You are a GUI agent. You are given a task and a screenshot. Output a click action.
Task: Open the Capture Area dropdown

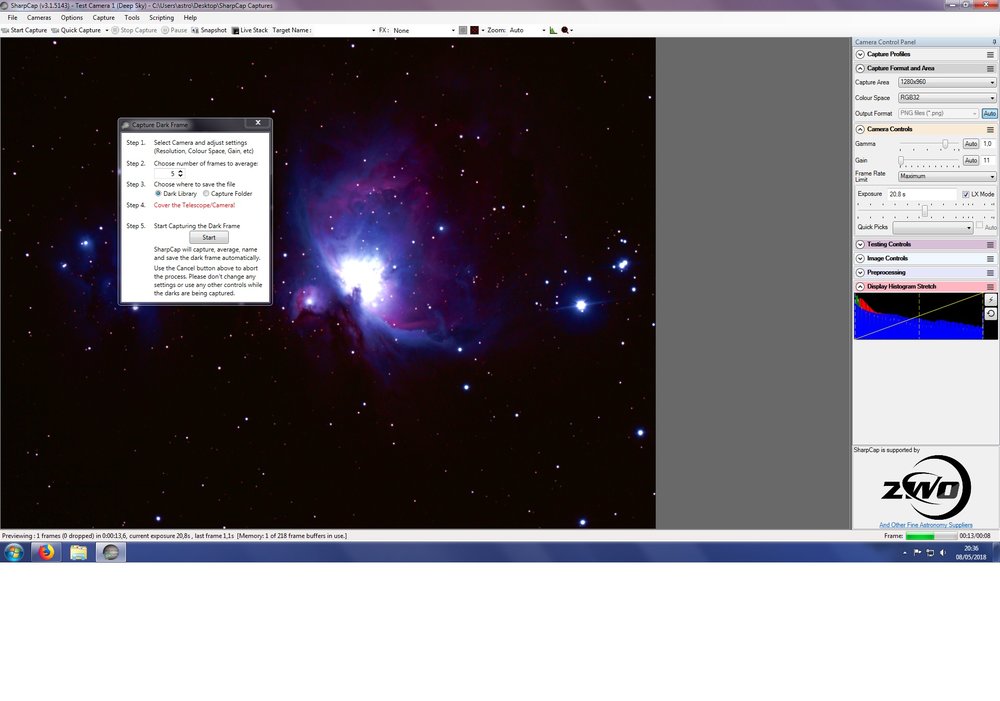946,82
